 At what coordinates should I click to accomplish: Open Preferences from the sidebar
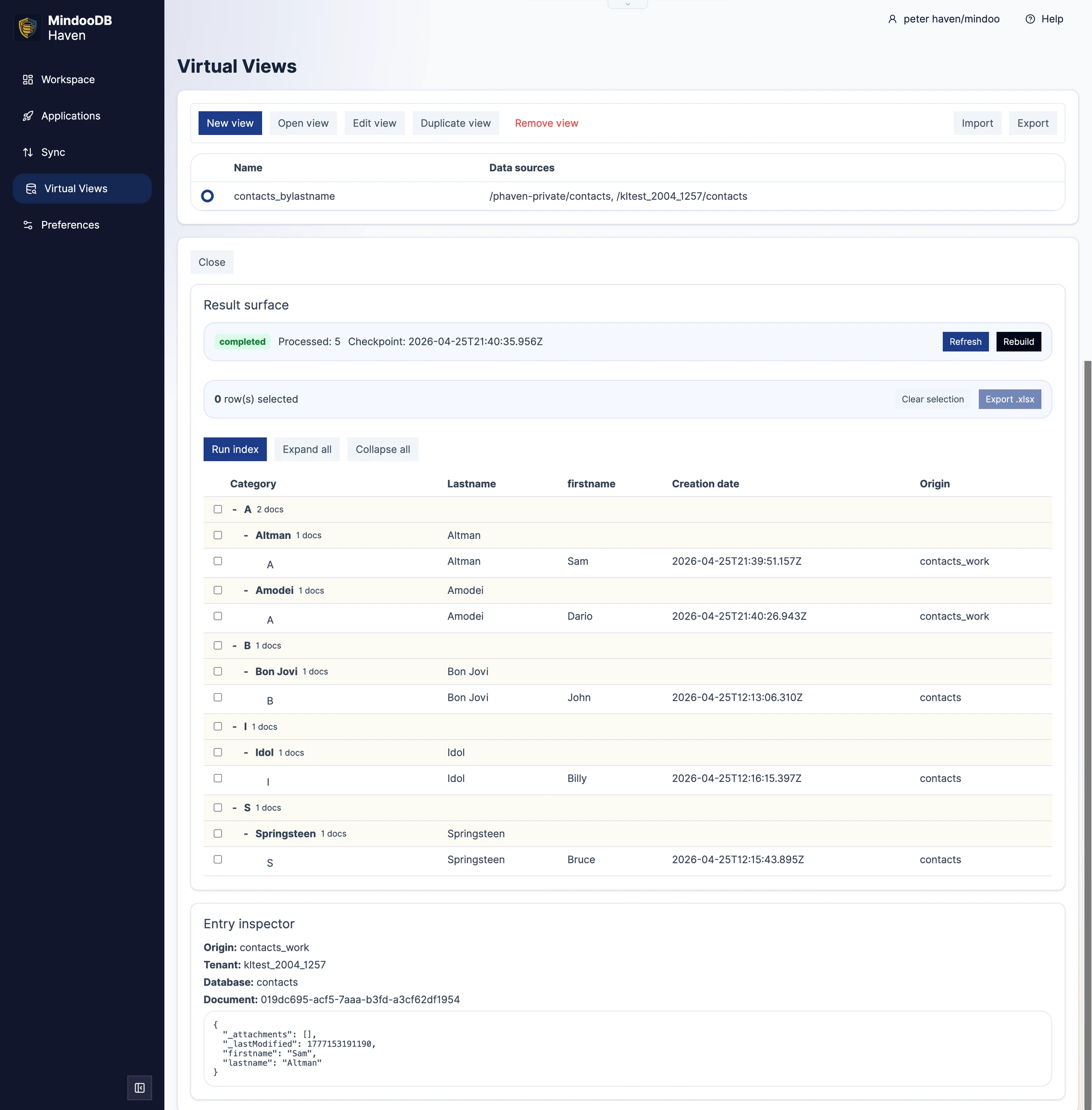(x=70, y=225)
